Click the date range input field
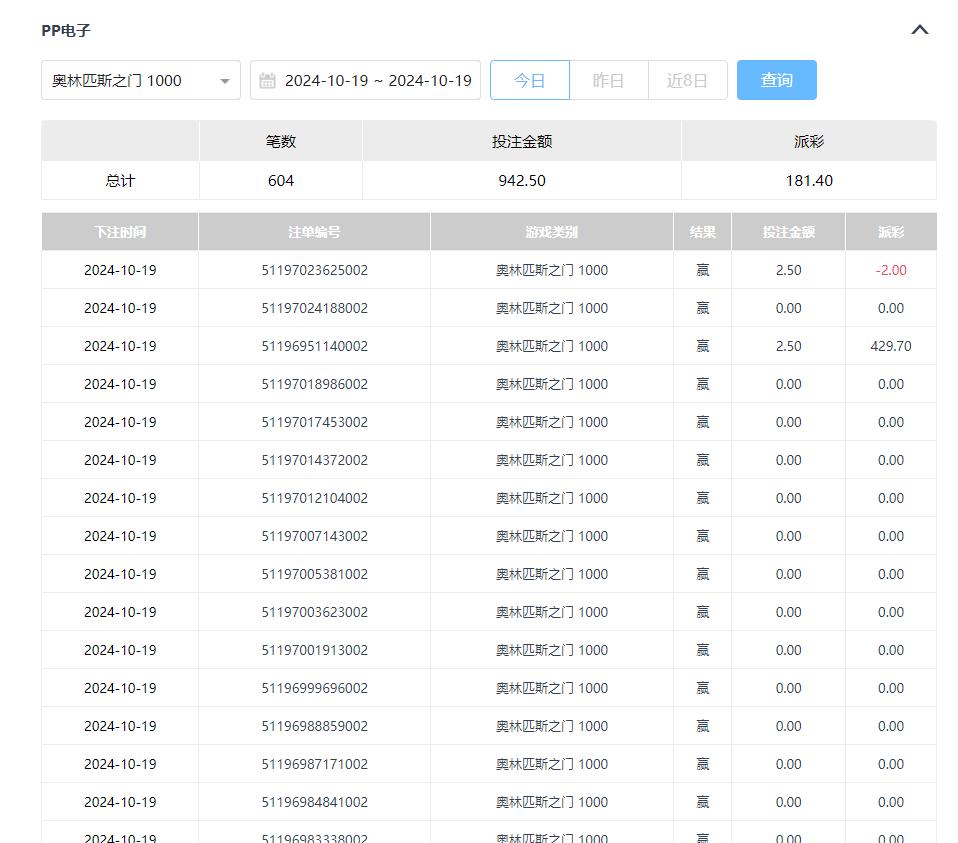The height and width of the screenshot is (843, 958). (377, 80)
